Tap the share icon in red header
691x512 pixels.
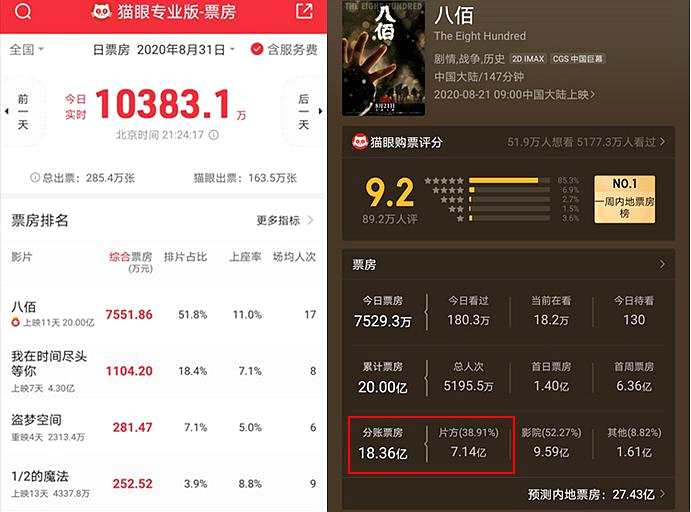pyautogui.click(x=304, y=11)
